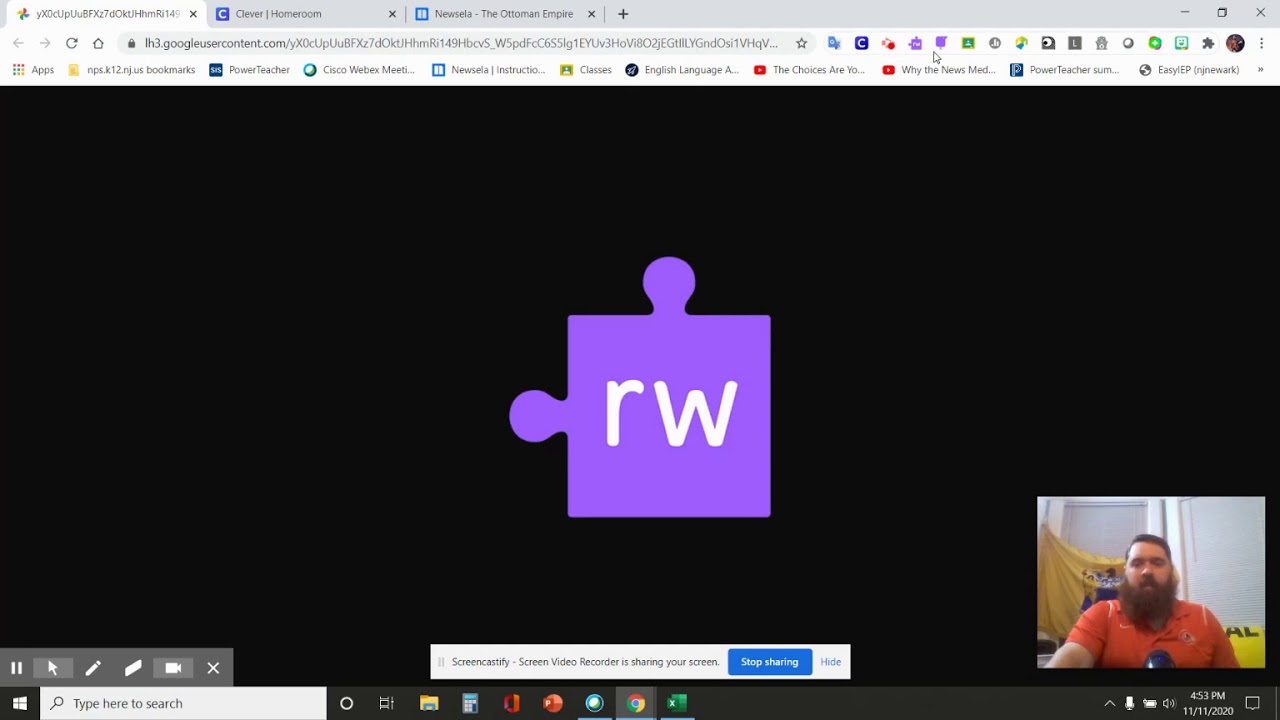Image resolution: width=1280 pixels, height=720 pixels.
Task: Open the PowerTeacher sum... bookmark
Action: coord(1064,70)
